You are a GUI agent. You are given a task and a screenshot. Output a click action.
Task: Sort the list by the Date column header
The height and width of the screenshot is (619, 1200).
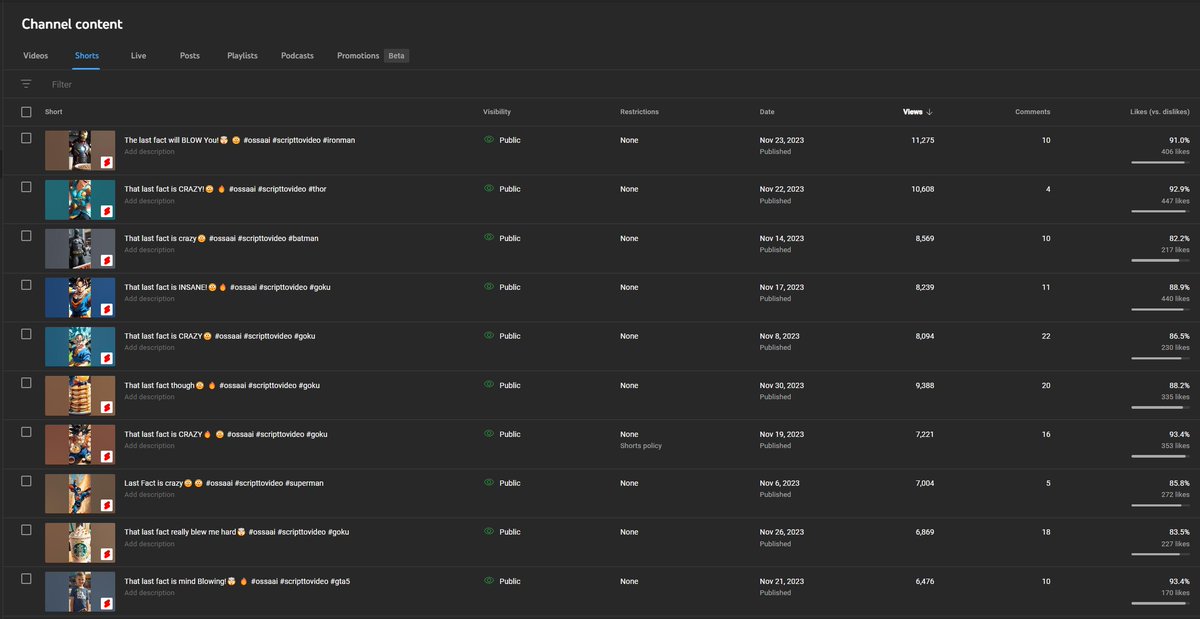(767, 112)
